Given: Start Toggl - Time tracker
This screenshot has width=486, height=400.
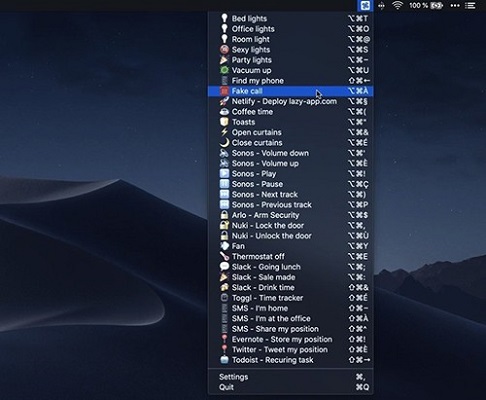Looking at the screenshot, I should [x=290, y=297].
